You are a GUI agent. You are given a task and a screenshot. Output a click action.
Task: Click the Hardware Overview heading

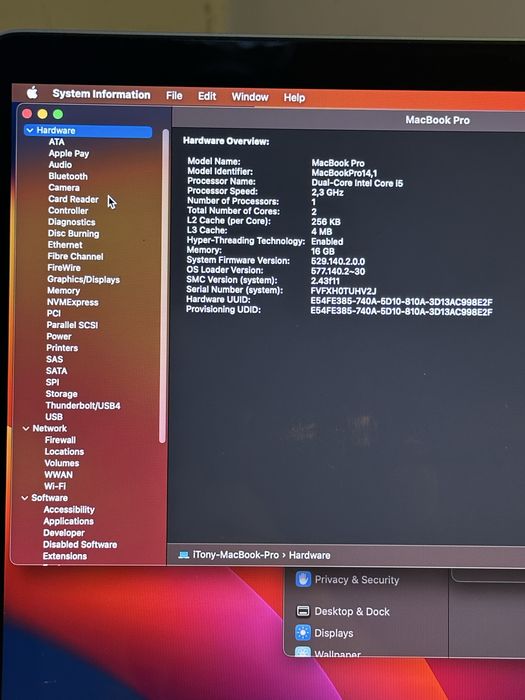[226, 141]
